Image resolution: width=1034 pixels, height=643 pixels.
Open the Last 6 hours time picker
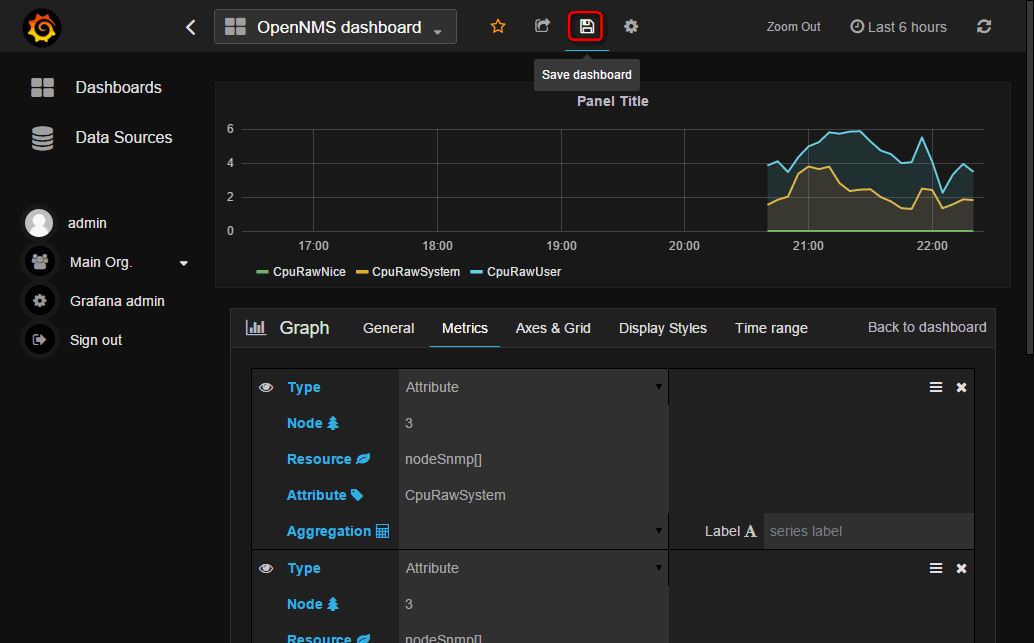coord(898,27)
